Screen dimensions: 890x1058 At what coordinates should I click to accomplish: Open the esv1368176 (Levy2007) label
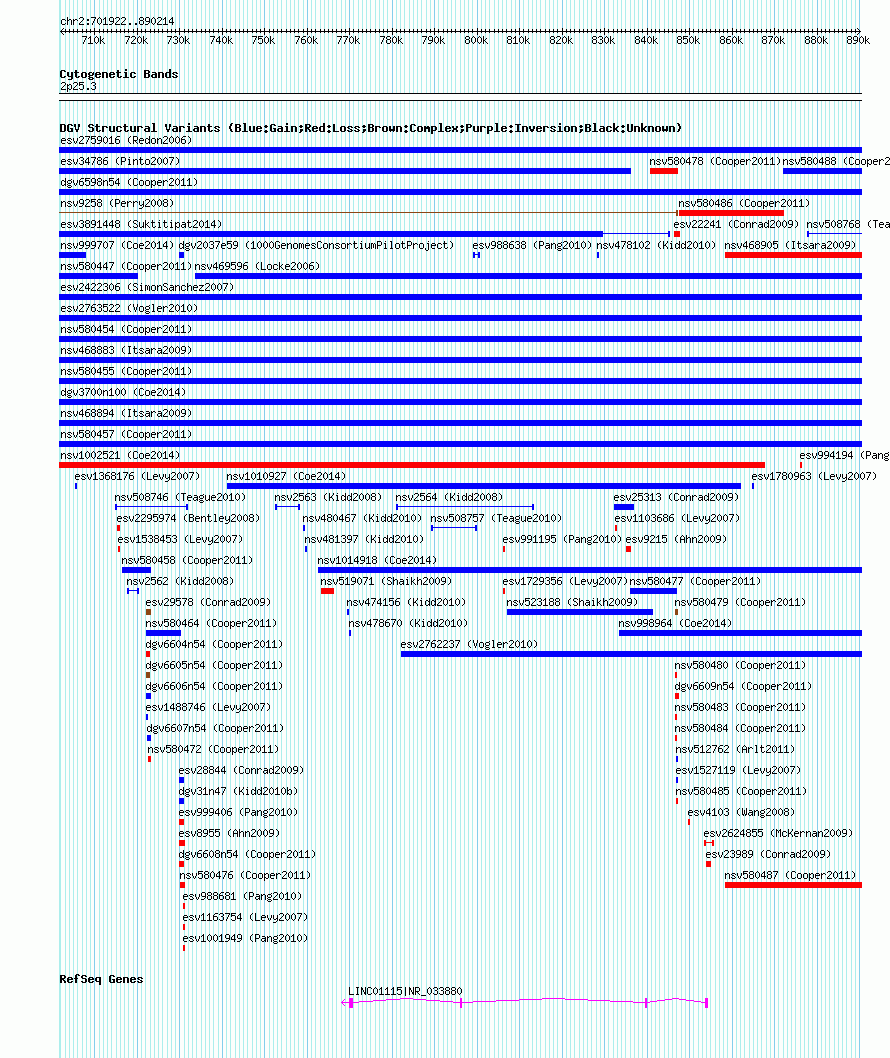[137, 476]
